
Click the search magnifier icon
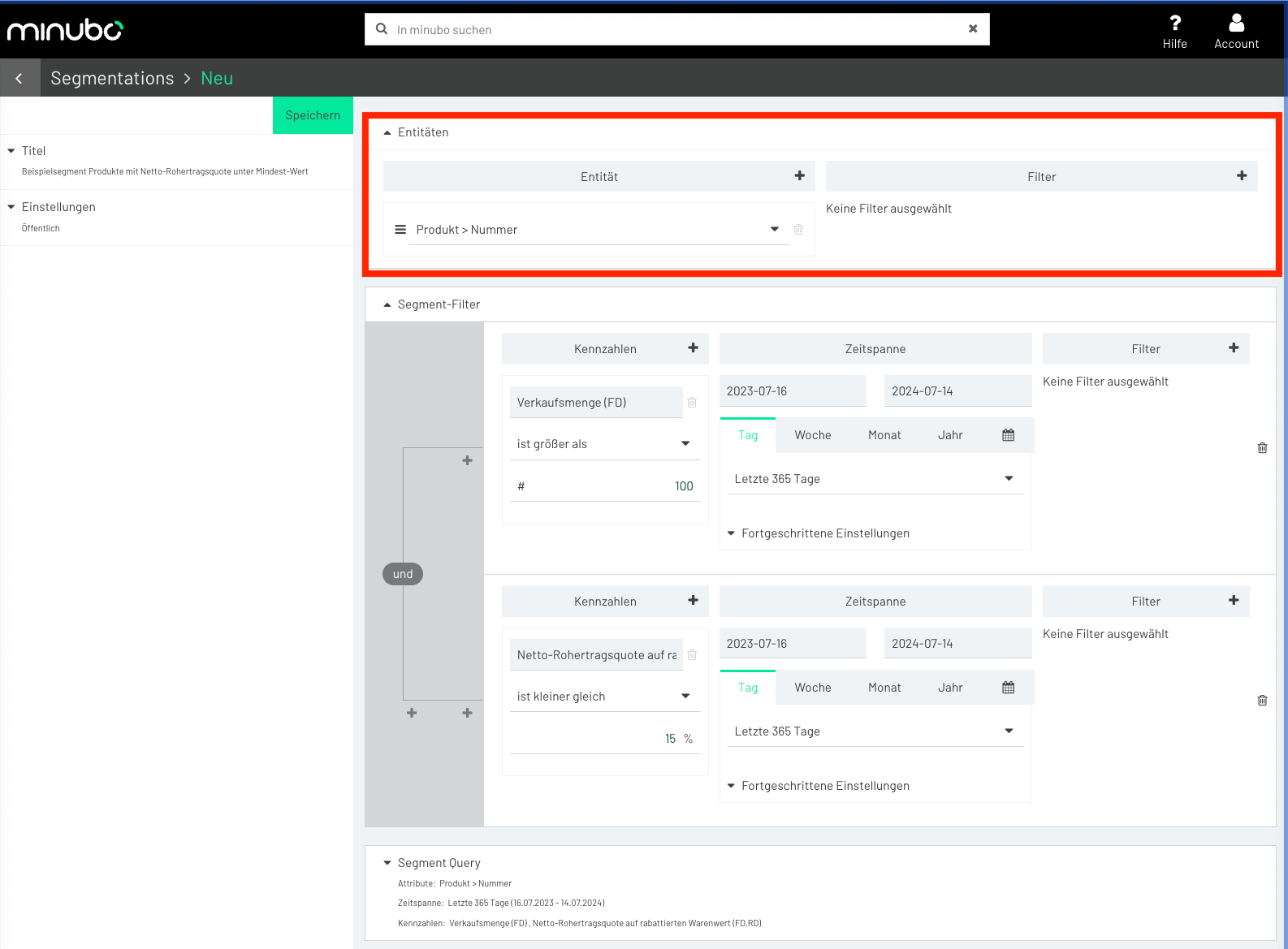[382, 29]
